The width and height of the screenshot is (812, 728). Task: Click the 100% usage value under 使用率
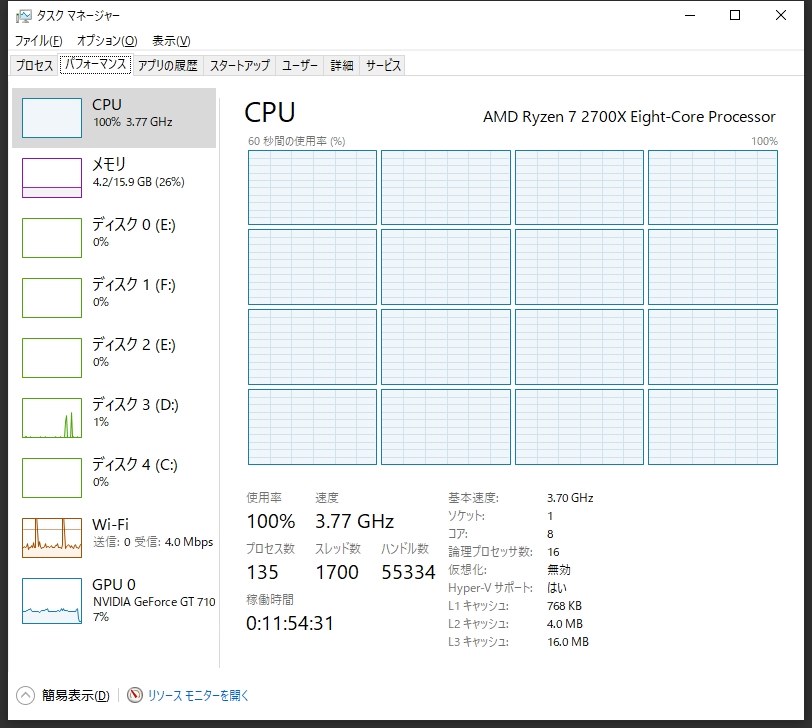pos(271,521)
